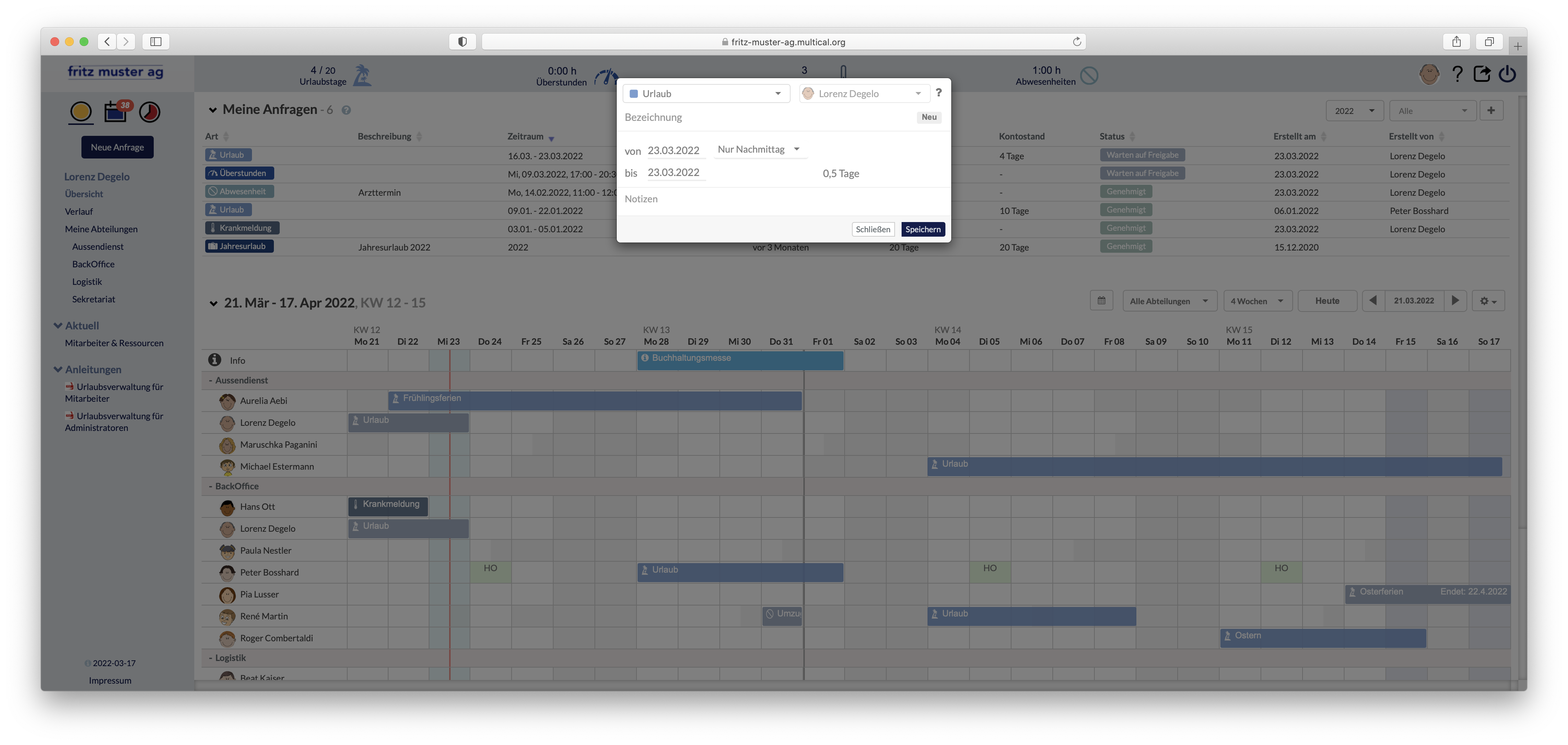Sort by the Status column header
1568x745 pixels.
[x=1117, y=136]
